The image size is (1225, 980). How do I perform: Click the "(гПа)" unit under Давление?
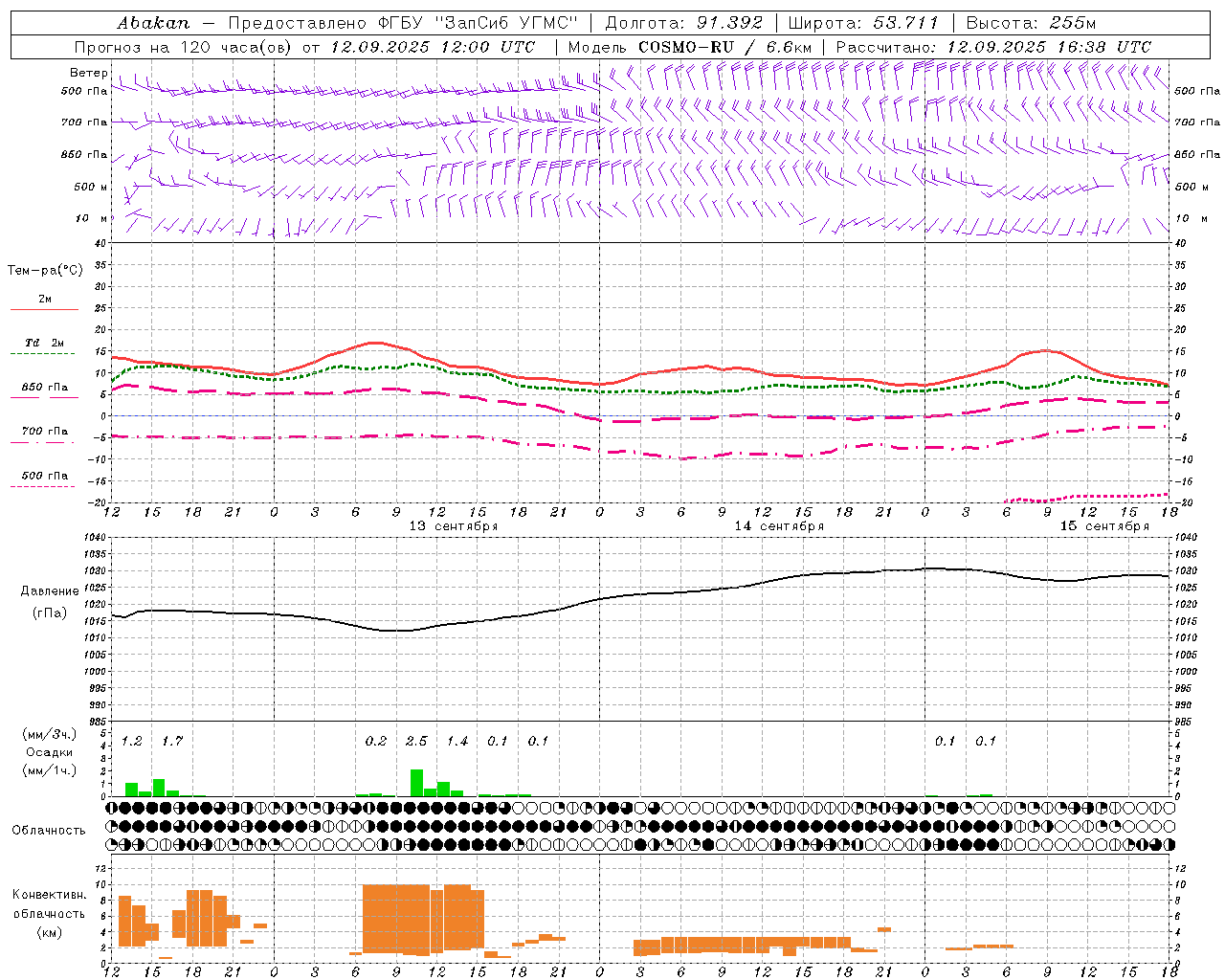coord(50,613)
